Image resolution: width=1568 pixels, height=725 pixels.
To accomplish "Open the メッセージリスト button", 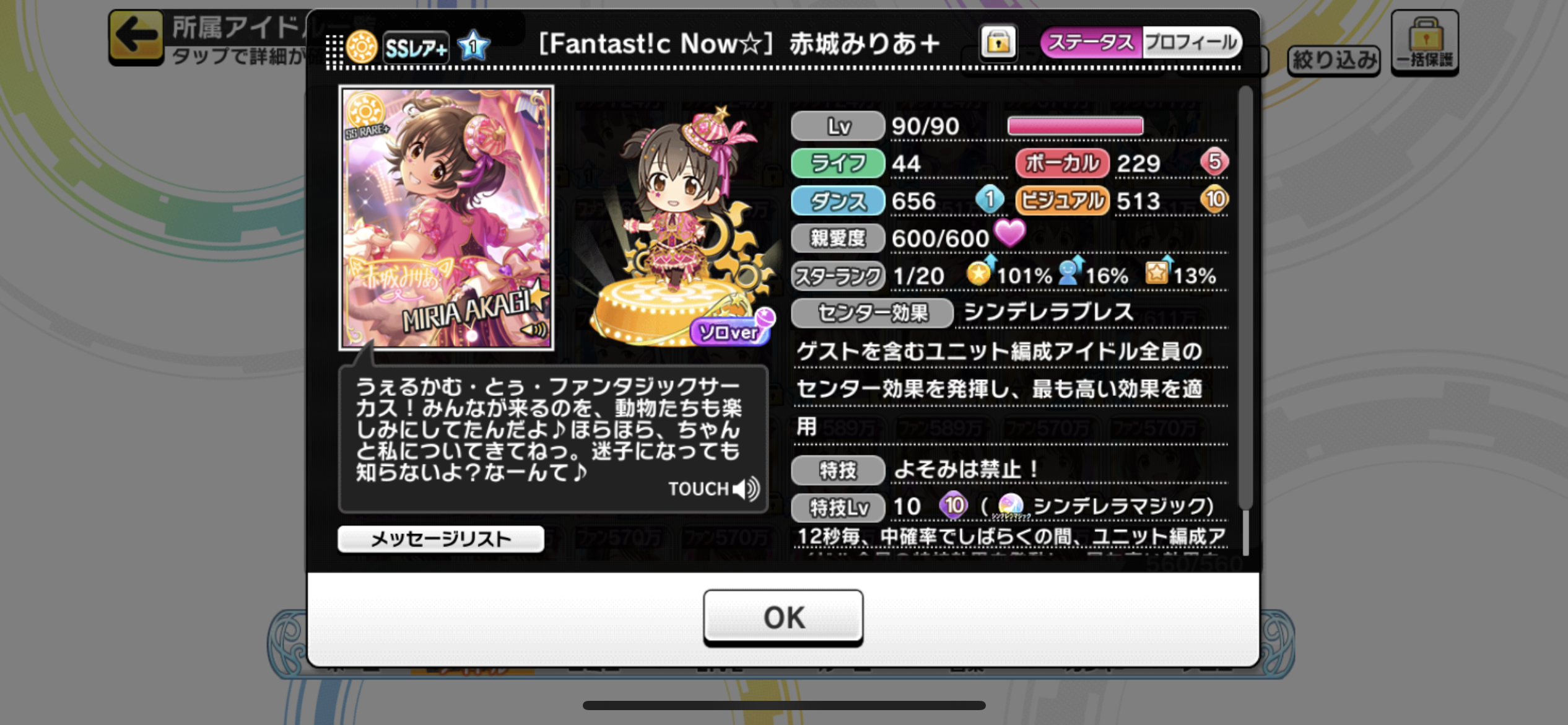I will pyautogui.click(x=441, y=538).
